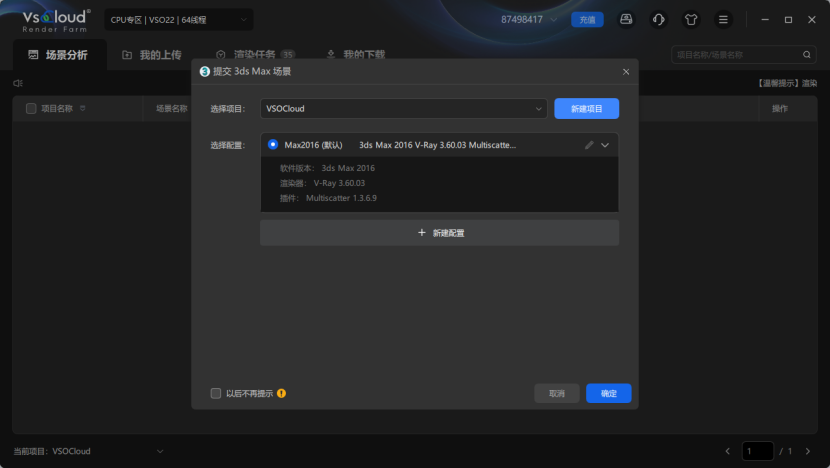Click the page number input field

click(757, 451)
